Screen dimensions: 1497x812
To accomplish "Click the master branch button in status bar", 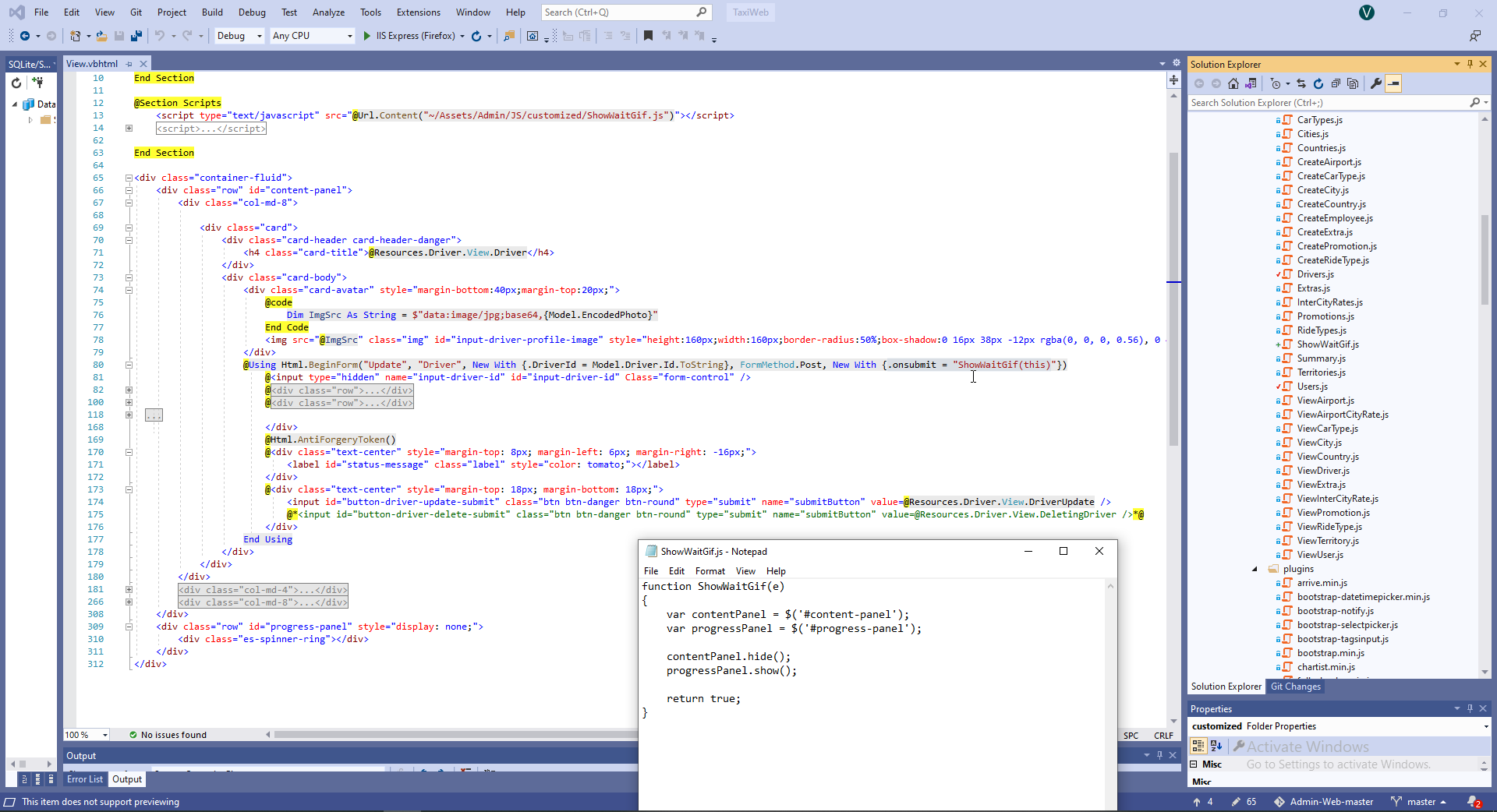I will click(x=1418, y=802).
